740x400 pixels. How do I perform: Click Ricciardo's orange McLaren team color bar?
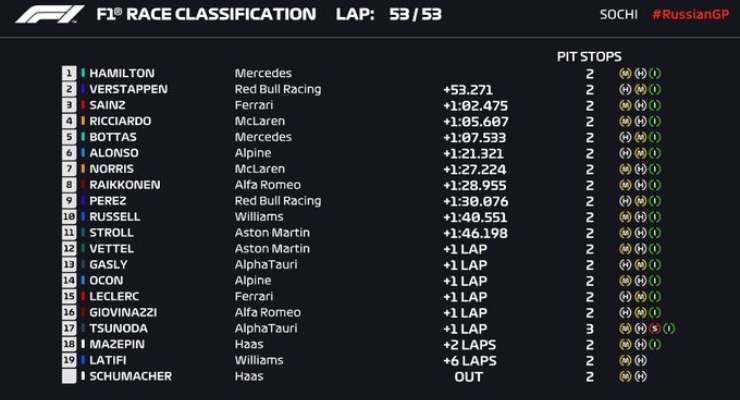(83, 121)
